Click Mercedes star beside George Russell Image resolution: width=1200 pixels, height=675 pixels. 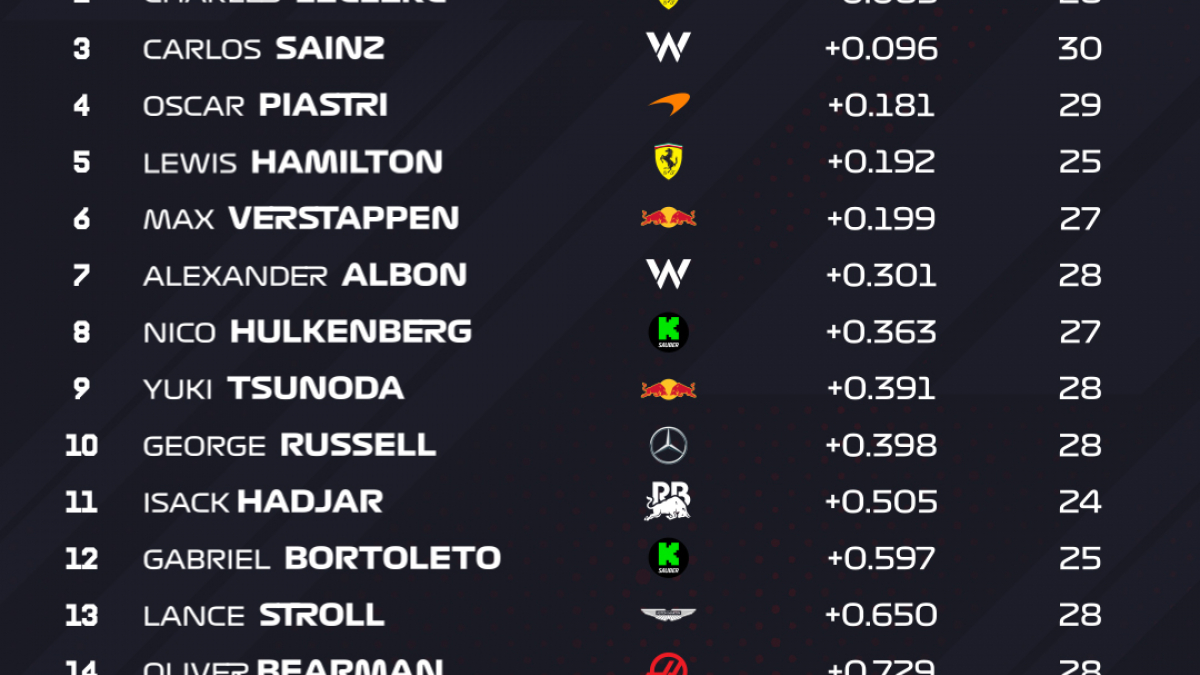[668, 445]
